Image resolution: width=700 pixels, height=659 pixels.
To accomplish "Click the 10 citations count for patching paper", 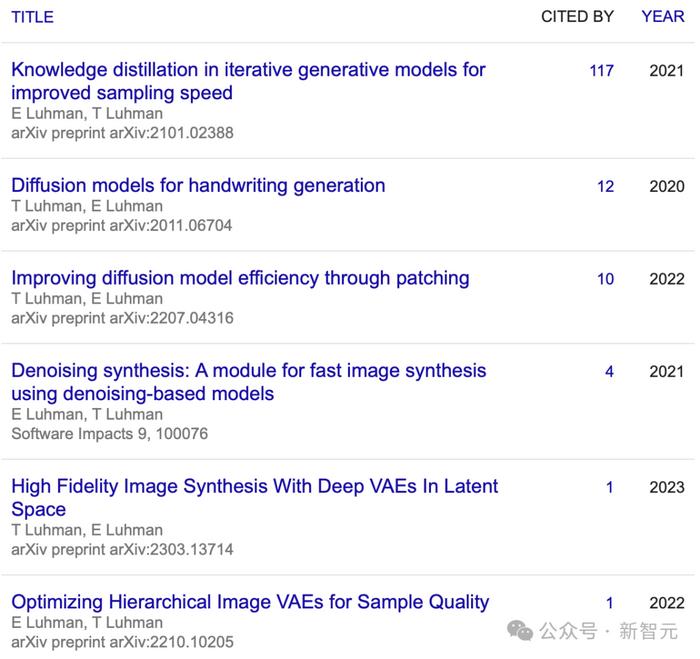I will (605, 279).
